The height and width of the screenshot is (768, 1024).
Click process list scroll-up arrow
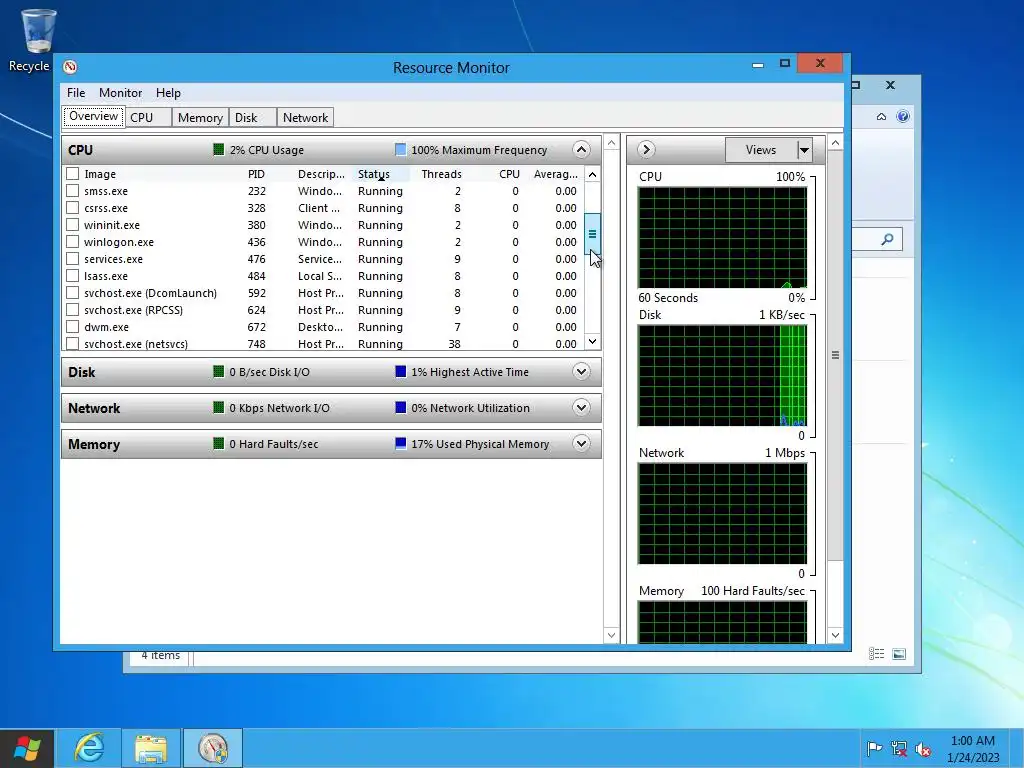(x=592, y=174)
